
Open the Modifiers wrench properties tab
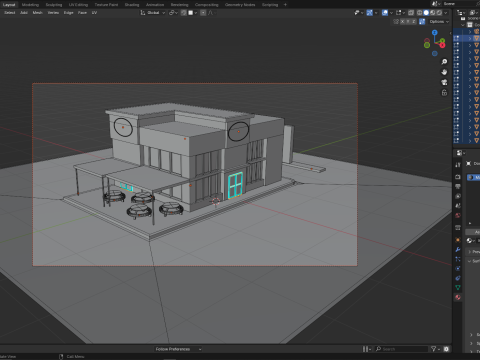458,250
